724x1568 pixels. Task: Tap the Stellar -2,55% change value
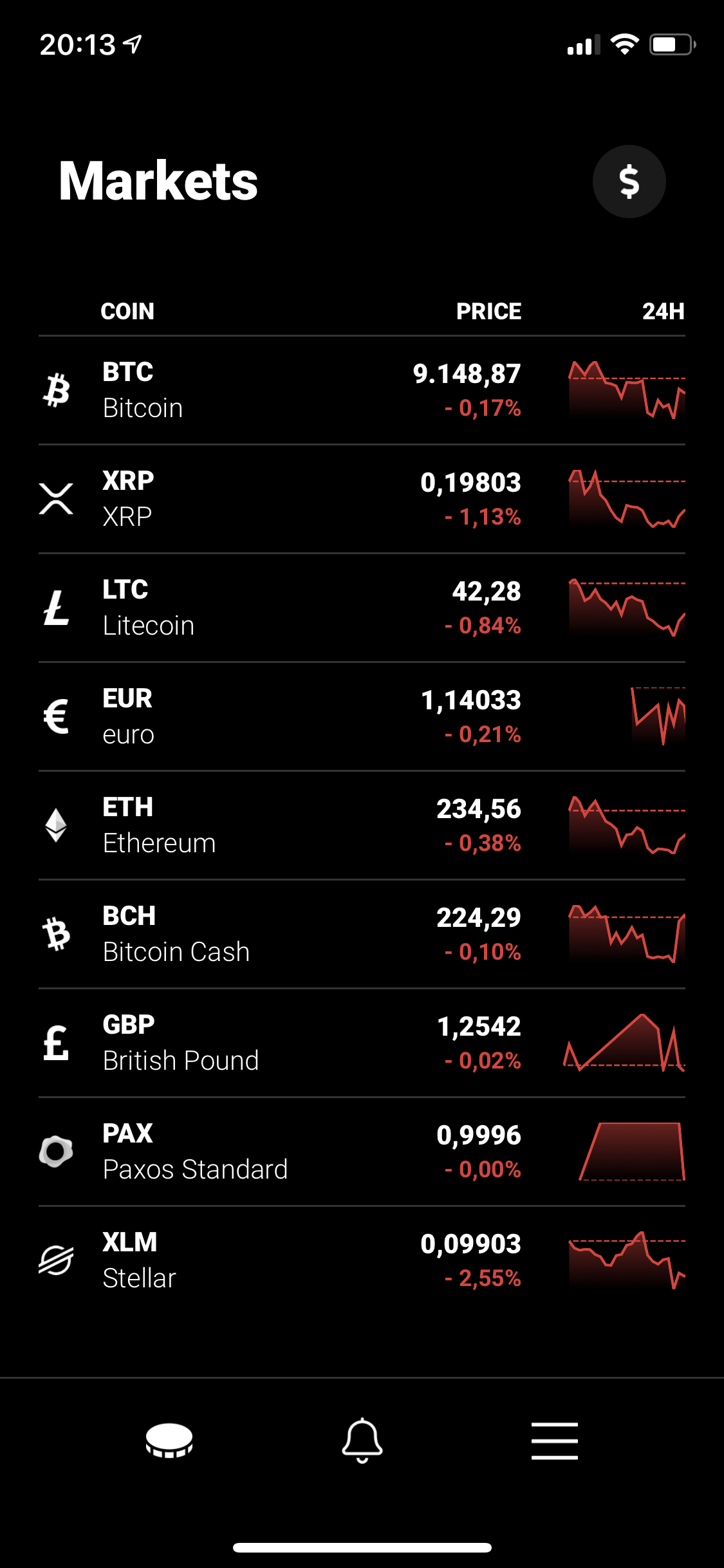coord(483,1278)
